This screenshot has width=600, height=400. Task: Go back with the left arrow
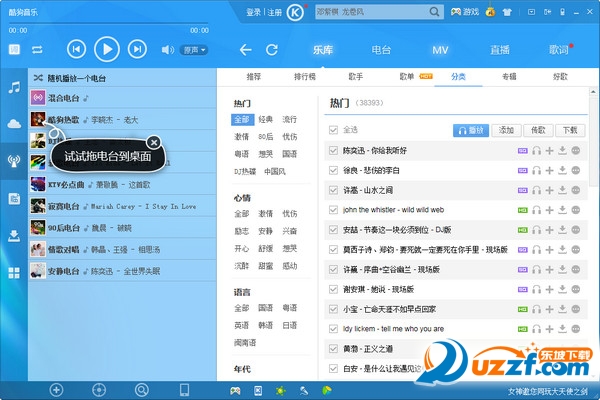point(245,50)
